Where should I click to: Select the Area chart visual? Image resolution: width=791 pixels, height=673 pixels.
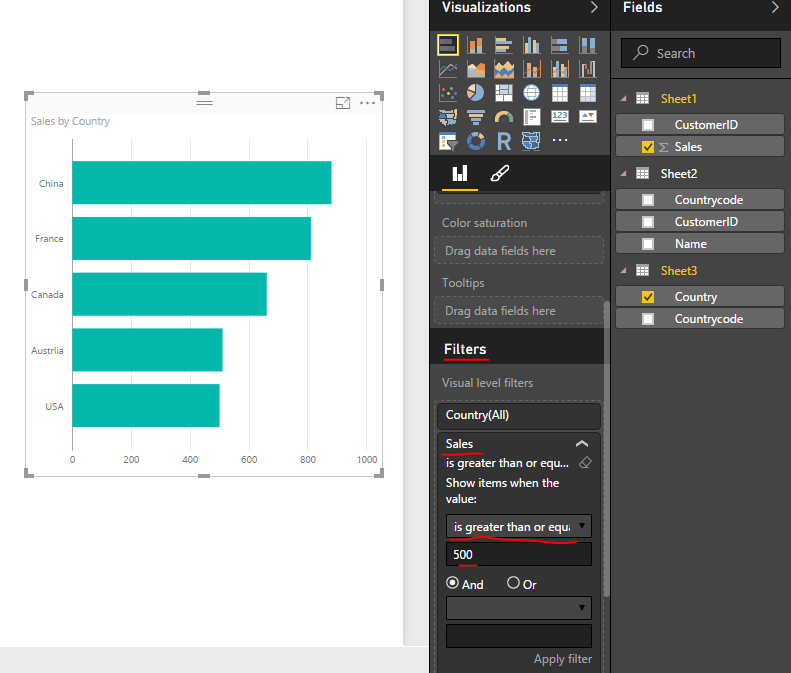(x=475, y=69)
